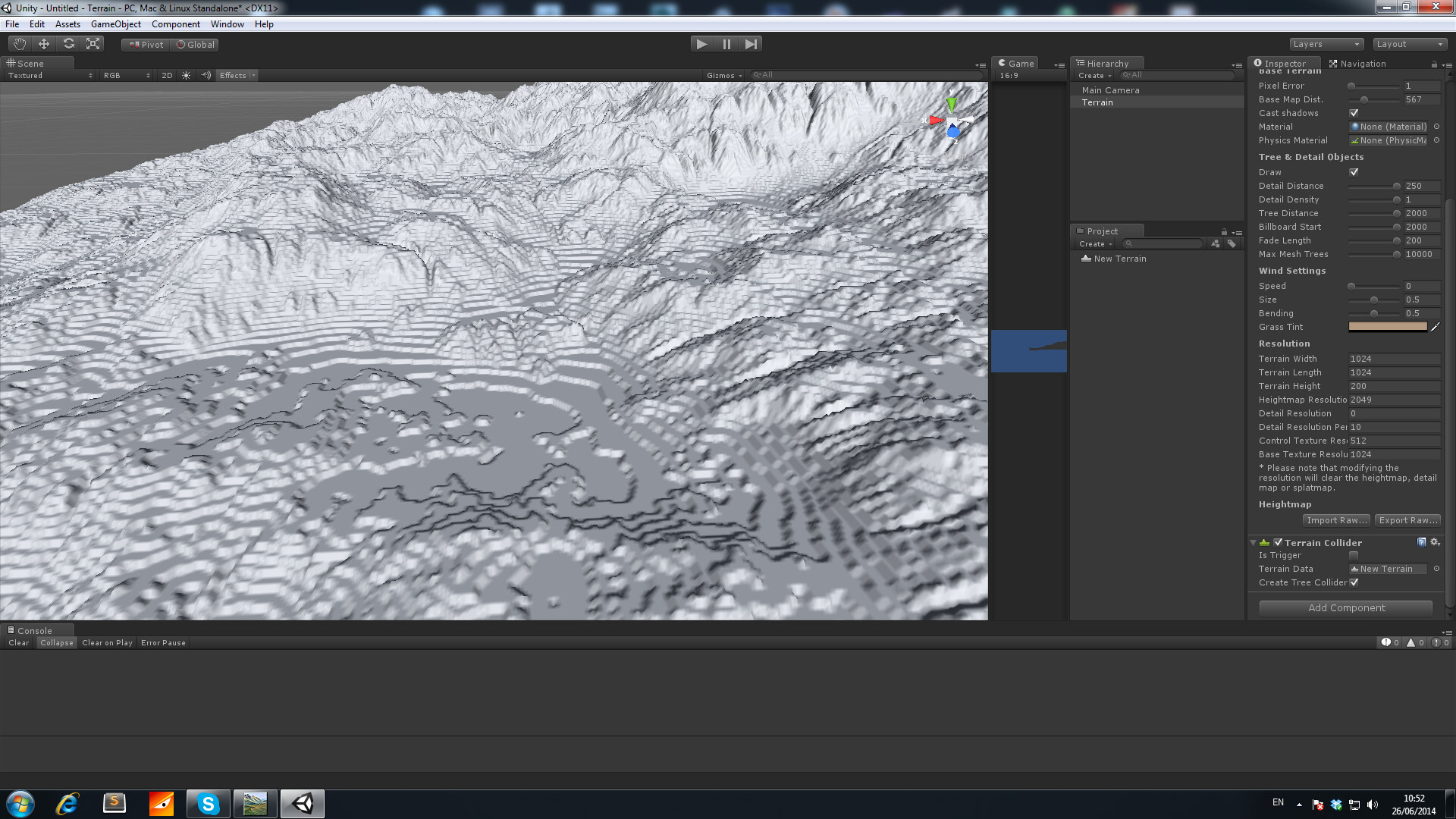Toggle scene audio with the speaker icon
The width and height of the screenshot is (1456, 819).
(x=206, y=75)
